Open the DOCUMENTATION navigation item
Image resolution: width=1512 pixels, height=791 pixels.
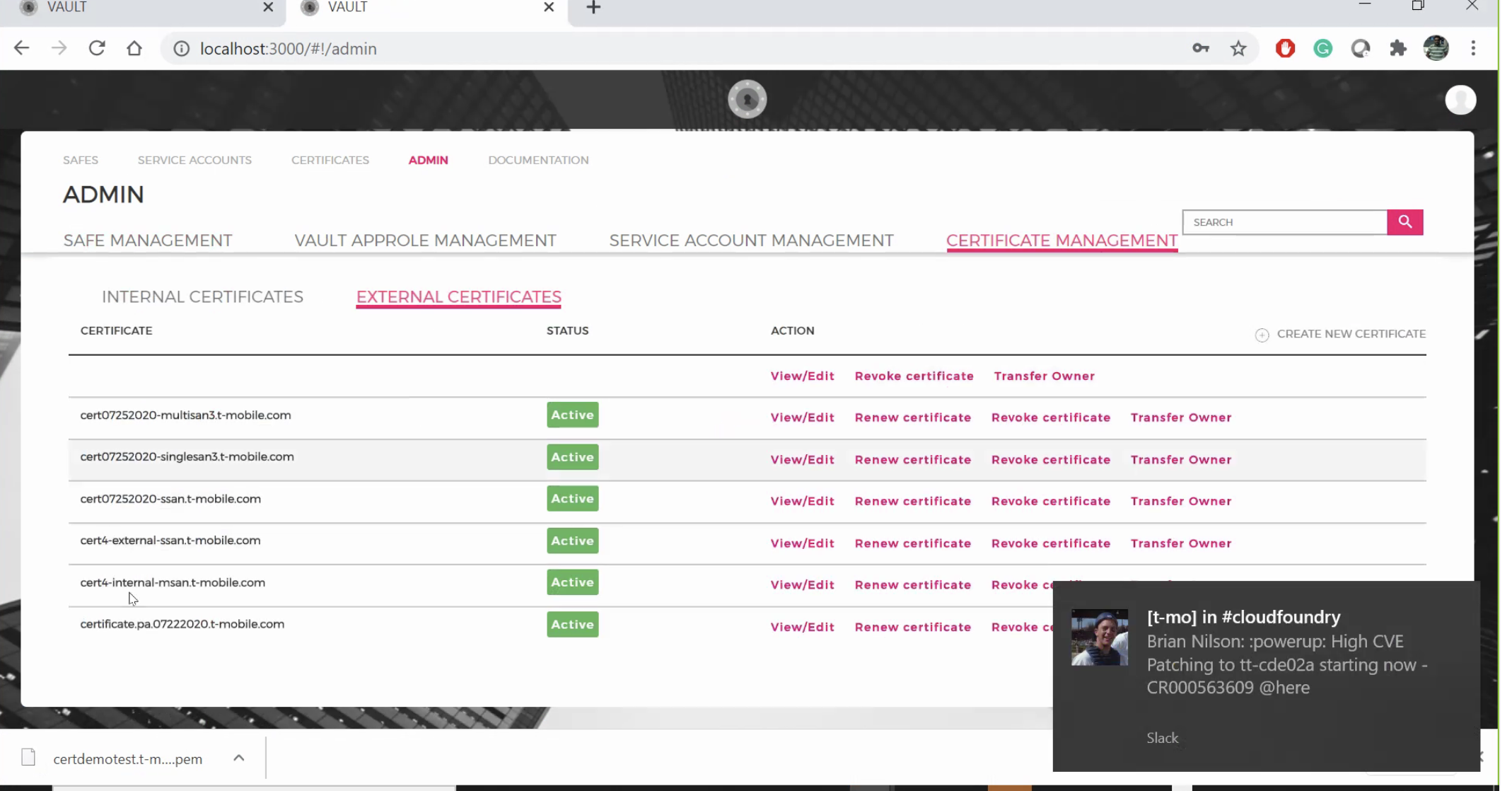point(538,160)
